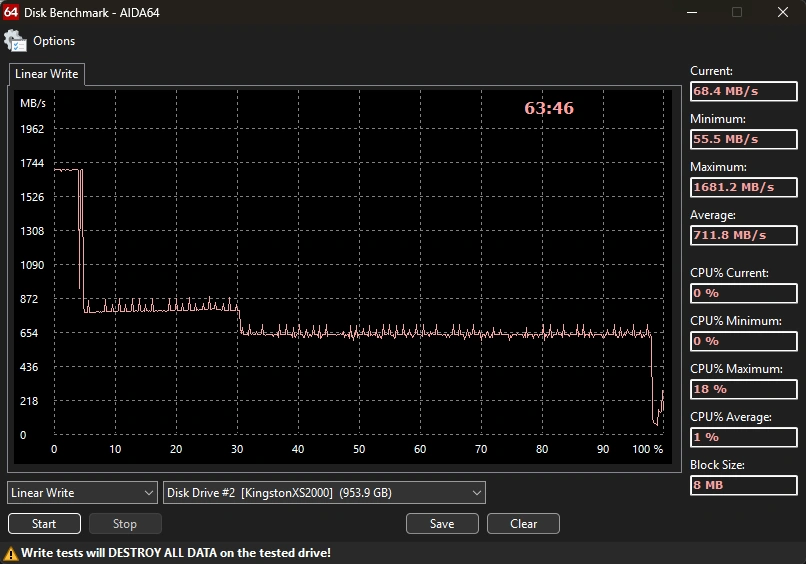This screenshot has height=564, width=806.
Task: Click the Minimum value 55.5 MB/s field
Action: 744,139
